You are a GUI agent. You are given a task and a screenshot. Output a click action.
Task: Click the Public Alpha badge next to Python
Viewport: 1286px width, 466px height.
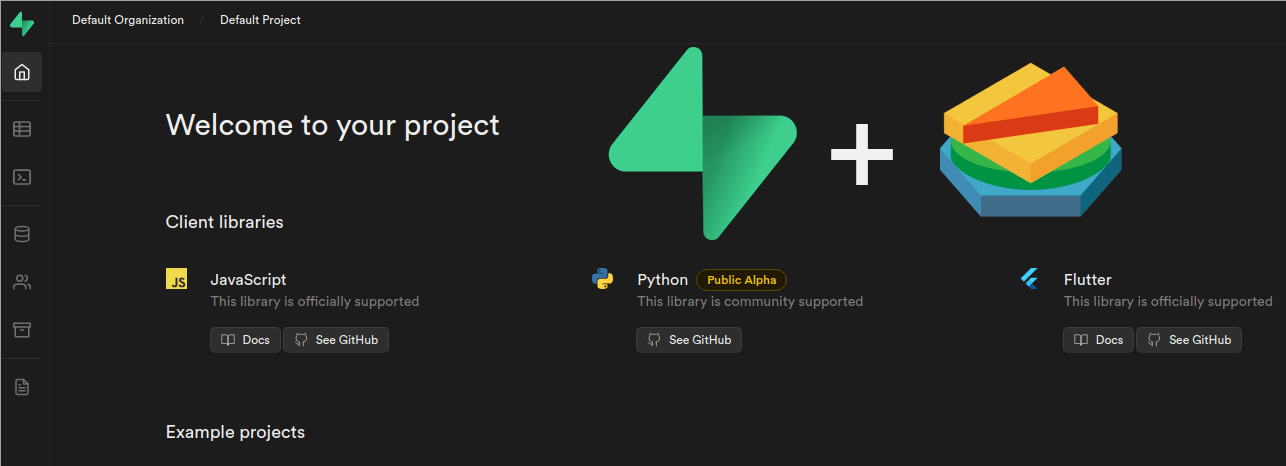coord(741,280)
